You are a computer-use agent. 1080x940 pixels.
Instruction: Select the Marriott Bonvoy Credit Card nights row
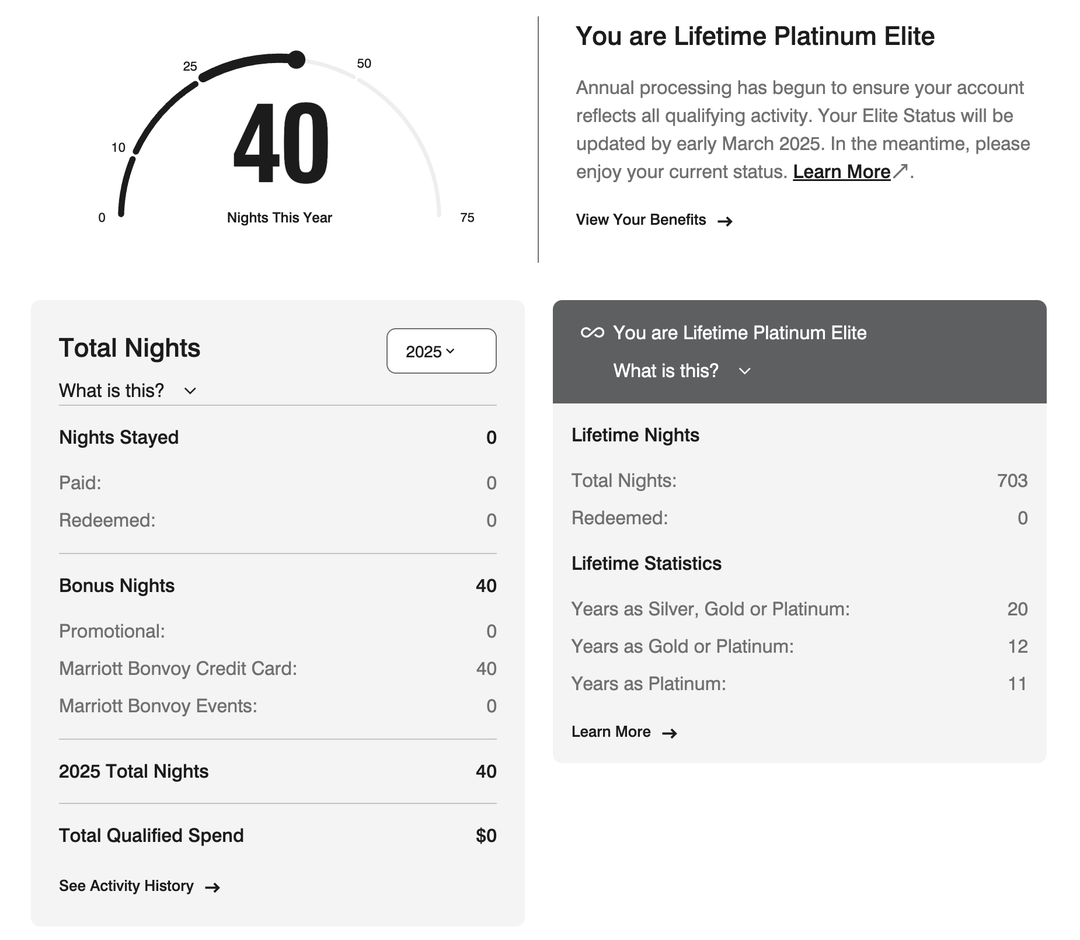[277, 668]
